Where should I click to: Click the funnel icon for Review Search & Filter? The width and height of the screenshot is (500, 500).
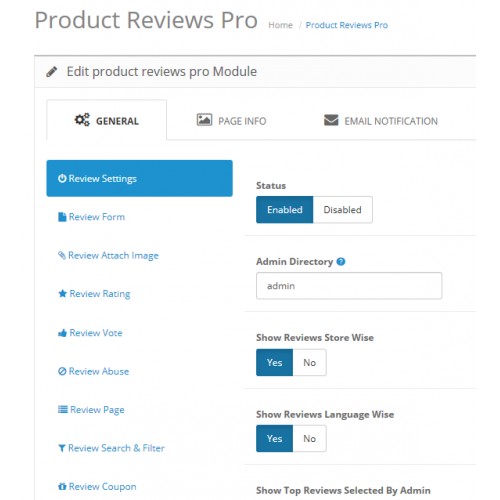pyautogui.click(x=62, y=448)
